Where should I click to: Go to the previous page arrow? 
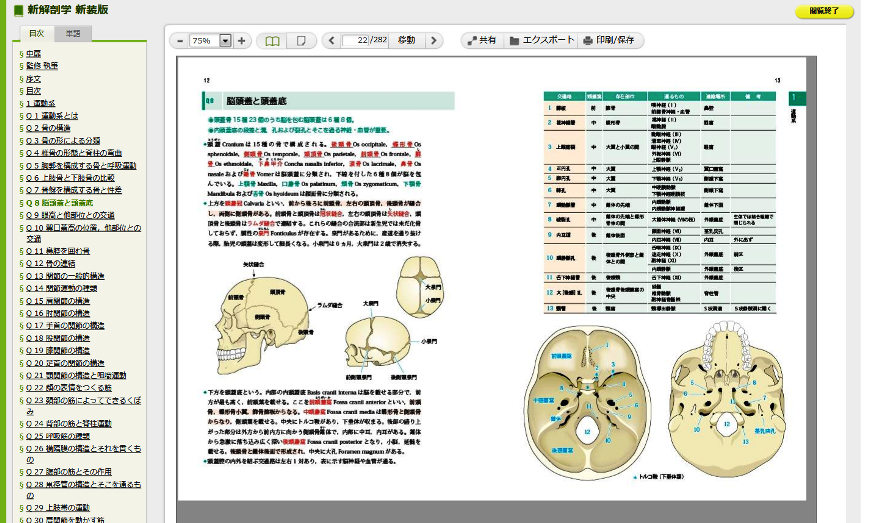331,41
